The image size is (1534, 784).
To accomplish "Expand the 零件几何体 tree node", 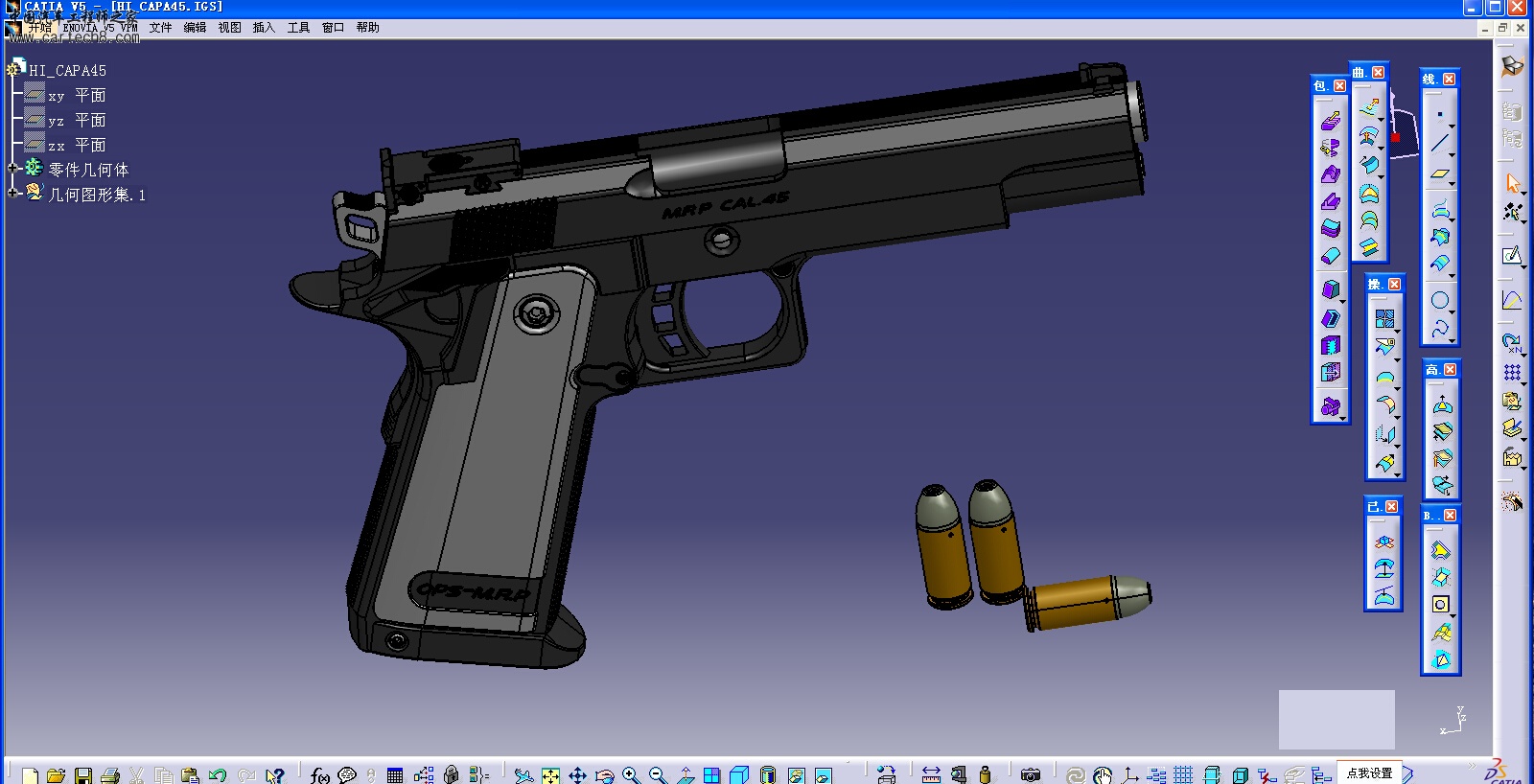I will 13,168.
